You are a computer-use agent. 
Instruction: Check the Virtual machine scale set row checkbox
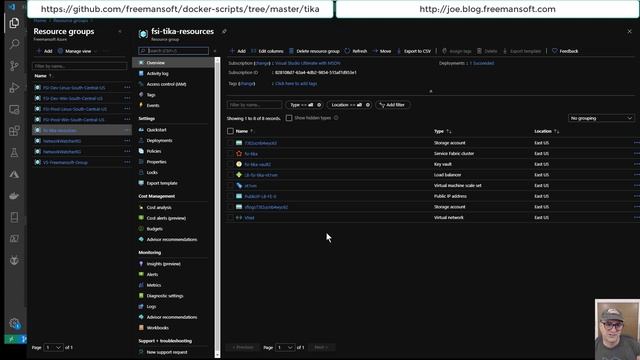pyautogui.click(x=230, y=186)
